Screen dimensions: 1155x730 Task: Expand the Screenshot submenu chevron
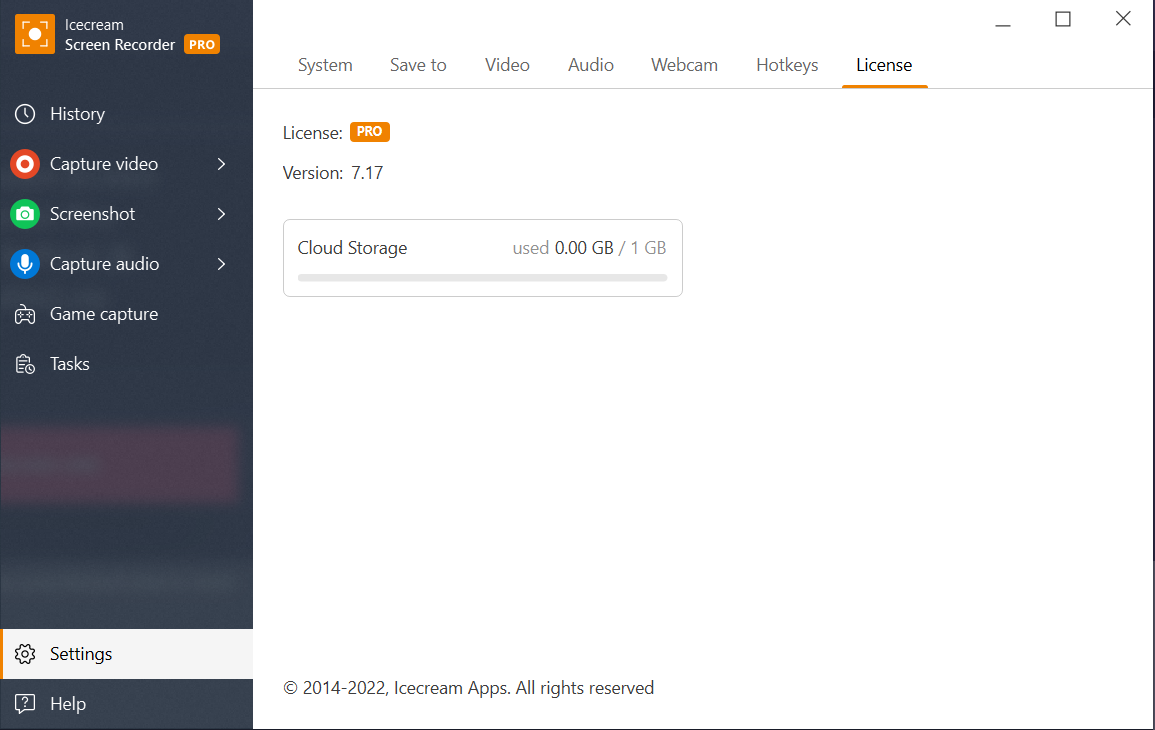[x=221, y=214]
